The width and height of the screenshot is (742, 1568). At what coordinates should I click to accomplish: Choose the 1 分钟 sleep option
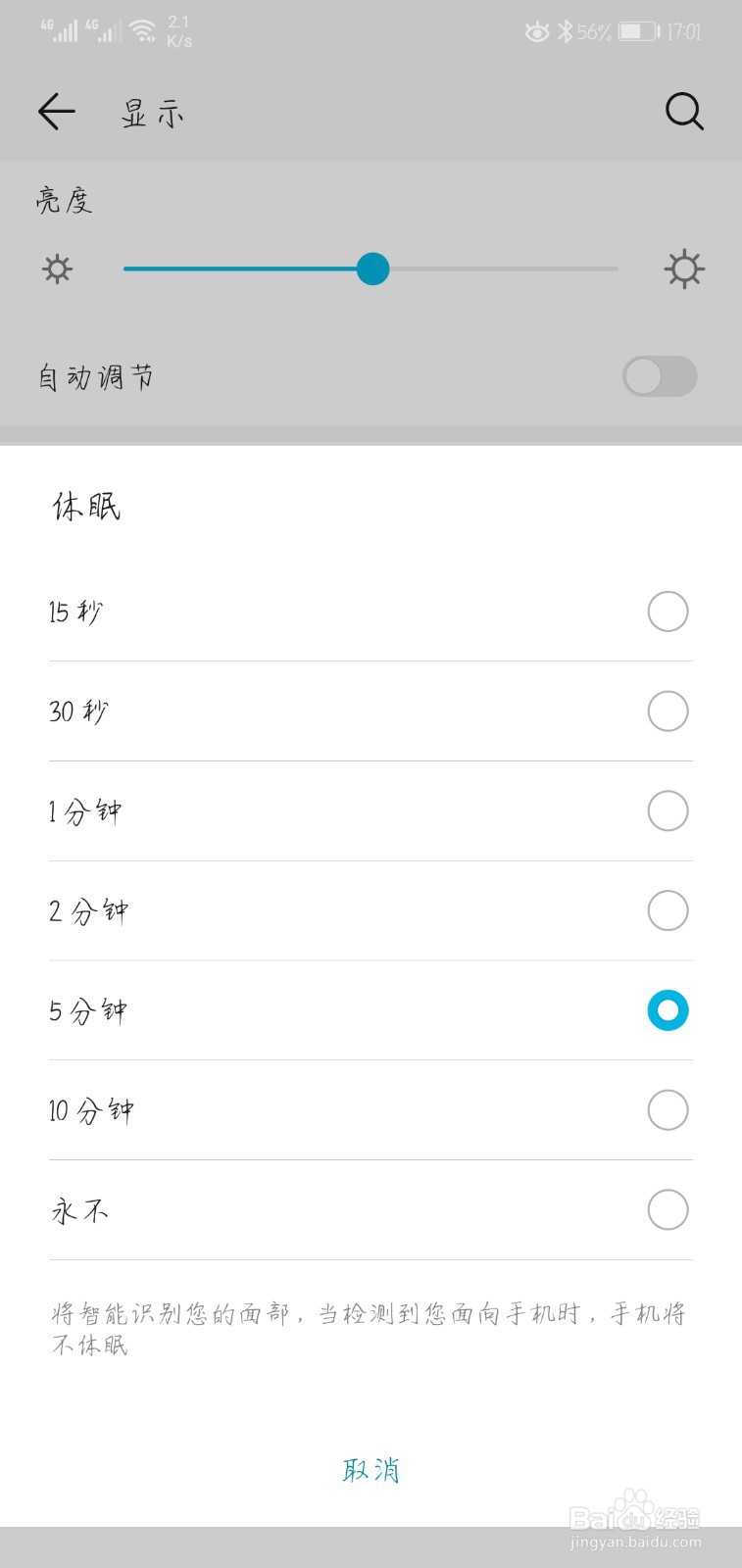[x=371, y=811]
